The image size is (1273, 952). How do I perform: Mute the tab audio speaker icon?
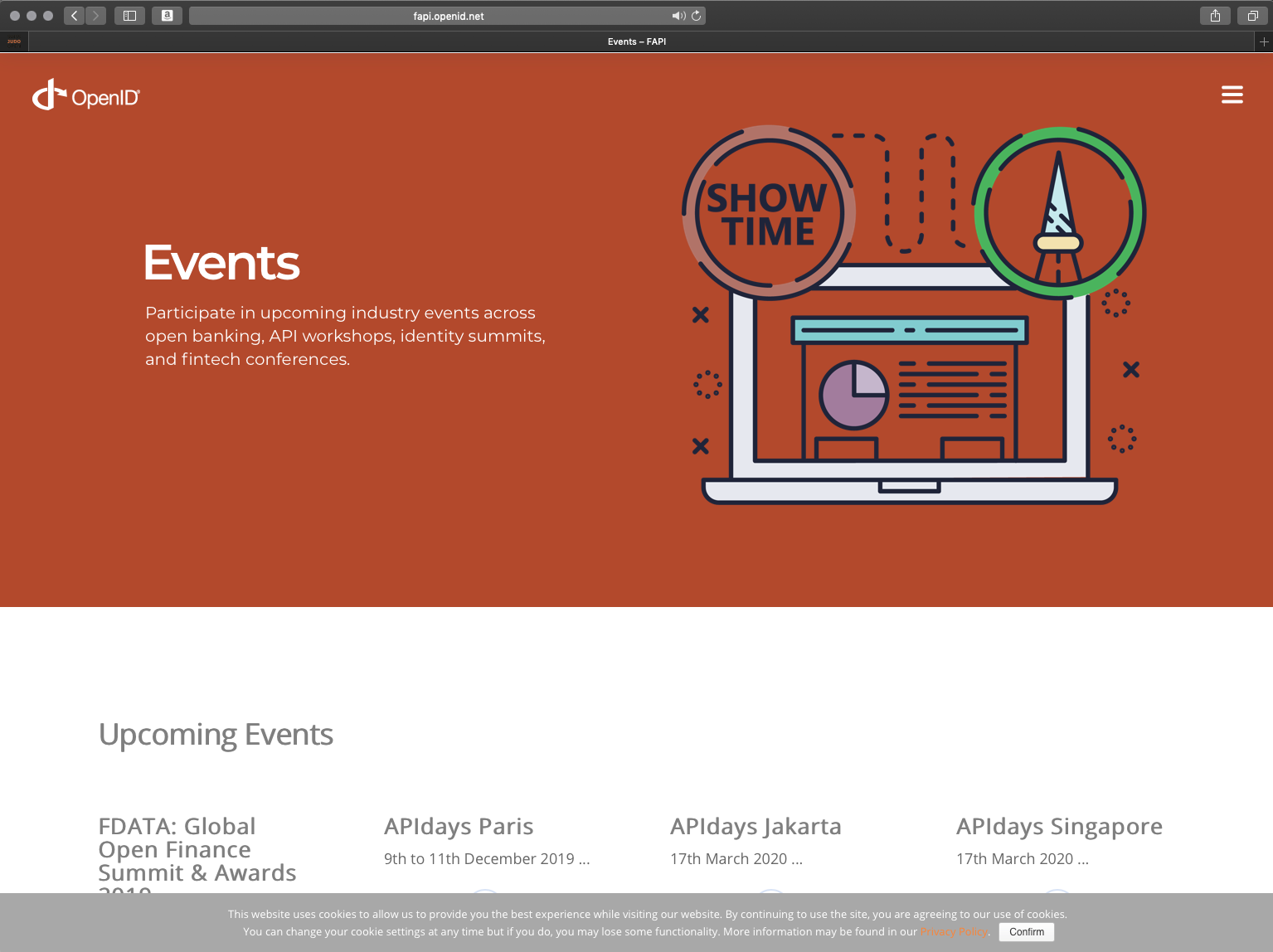point(678,16)
